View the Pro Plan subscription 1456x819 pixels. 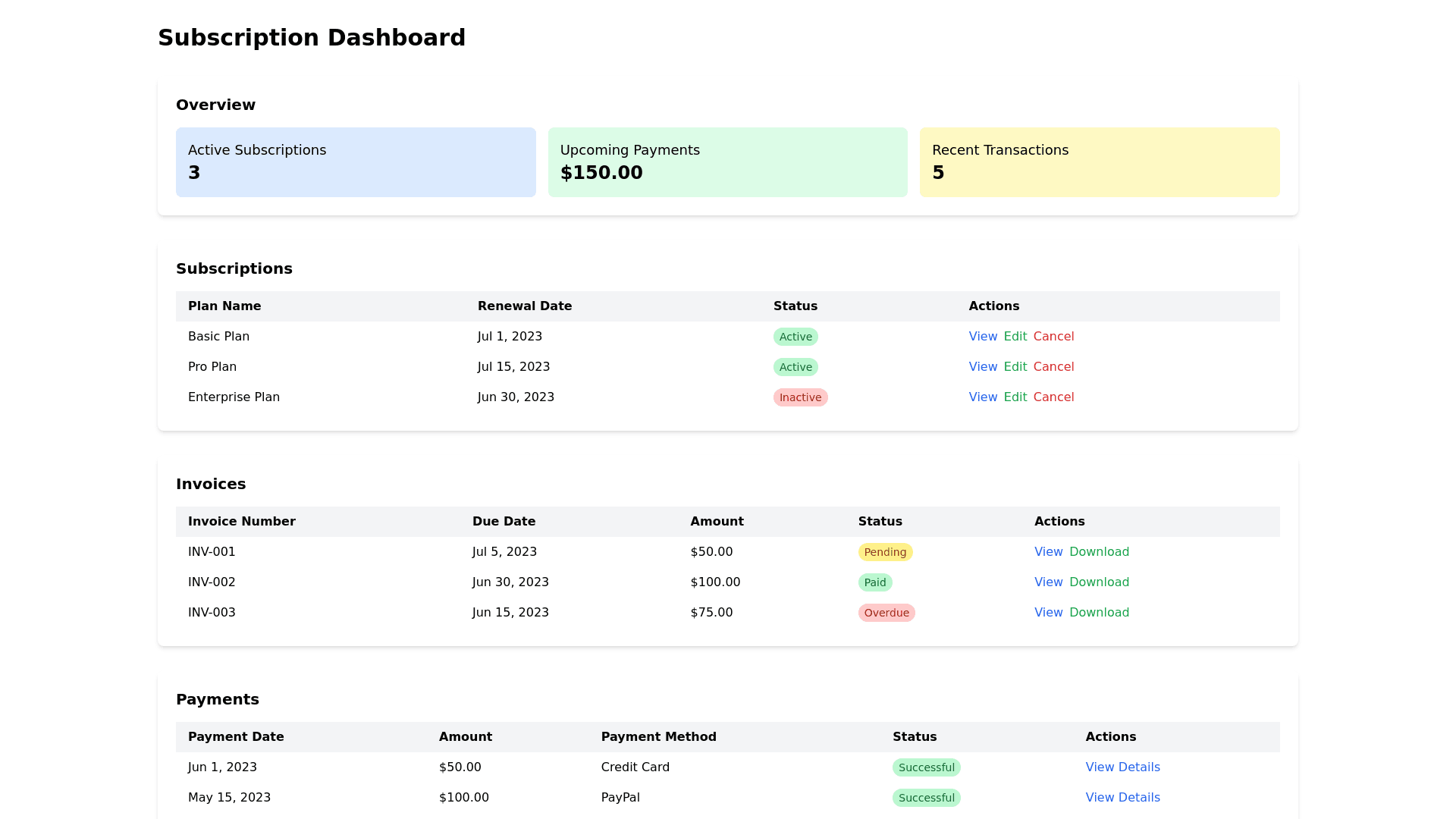983,367
